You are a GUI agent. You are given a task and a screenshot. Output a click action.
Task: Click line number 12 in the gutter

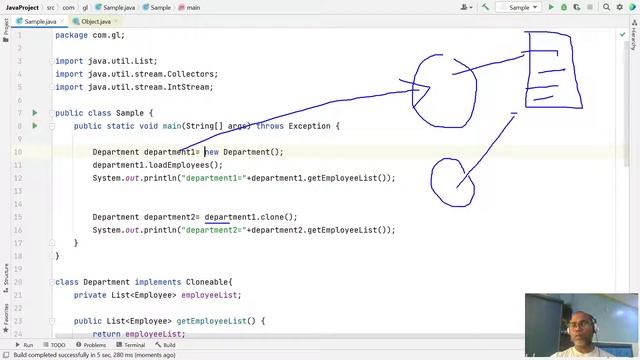tap(18, 178)
